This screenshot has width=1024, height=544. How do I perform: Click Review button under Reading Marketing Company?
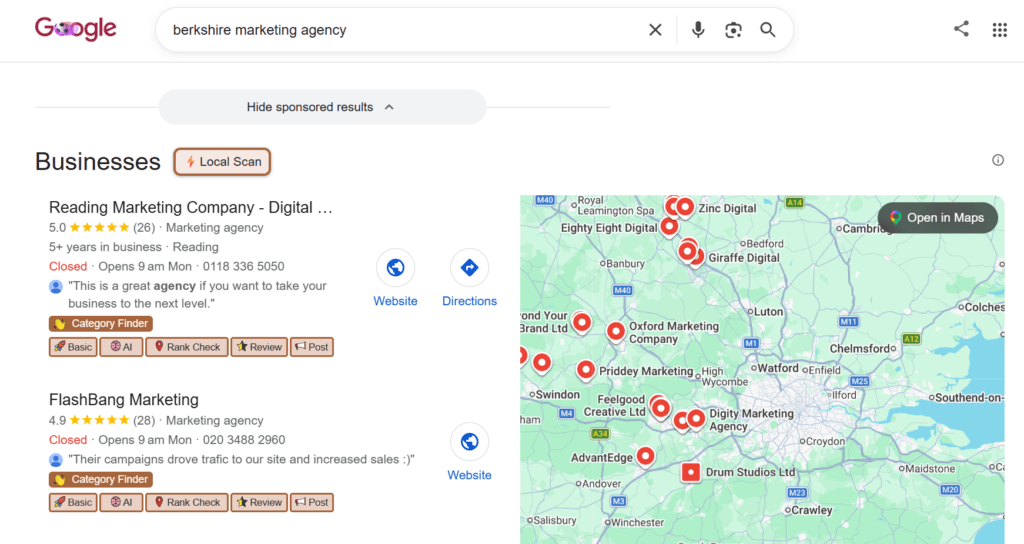coord(259,347)
